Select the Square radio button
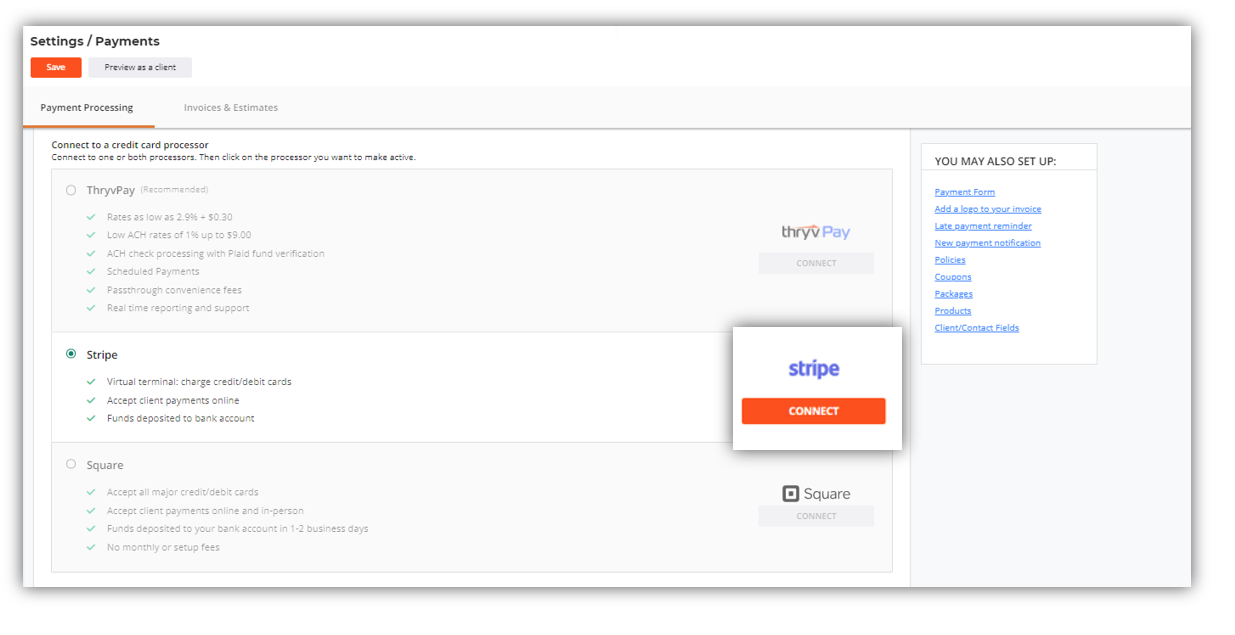Viewport: 1235px width, 635px height. pos(71,464)
